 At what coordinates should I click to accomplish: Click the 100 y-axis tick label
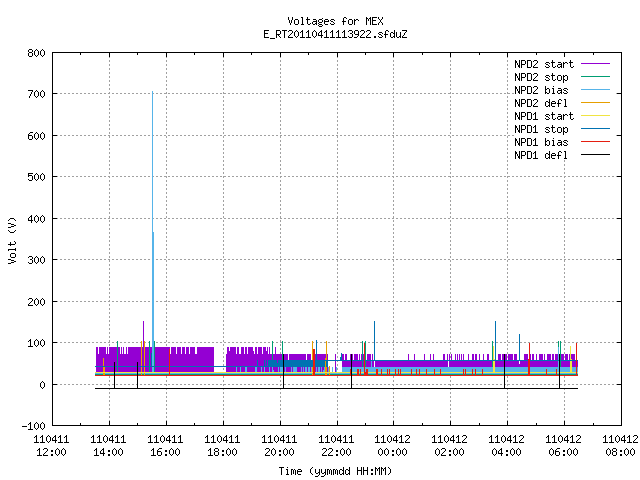36,343
